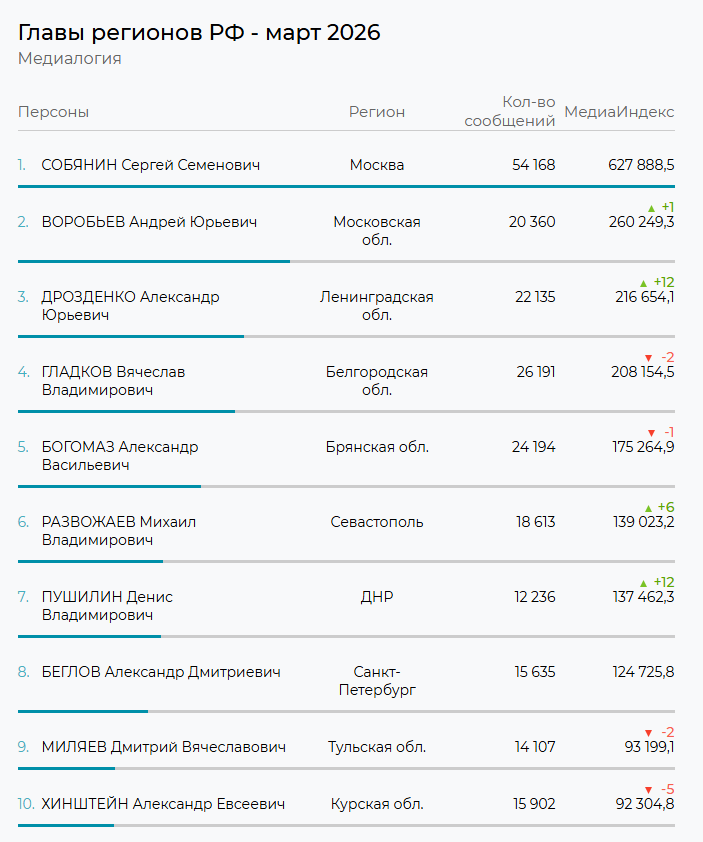
Task: Click the progress bar under Собянин row
Action: pyautogui.click(x=346, y=186)
